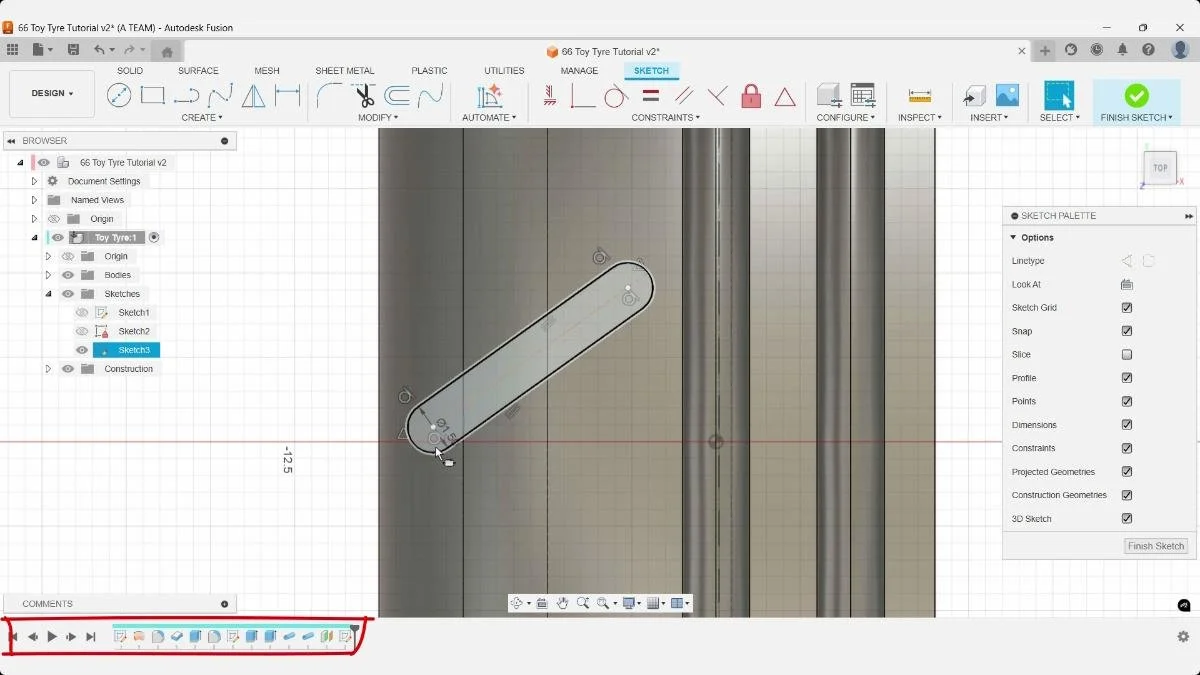Viewport: 1200px width, 675px height.
Task: Select Sketch2 in the browser tree
Action: (134, 331)
